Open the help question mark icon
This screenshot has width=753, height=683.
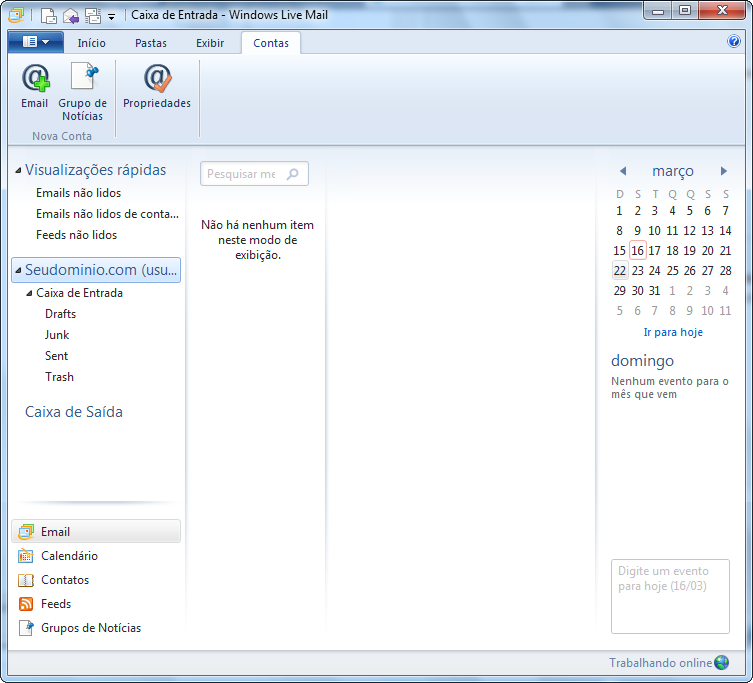733,42
